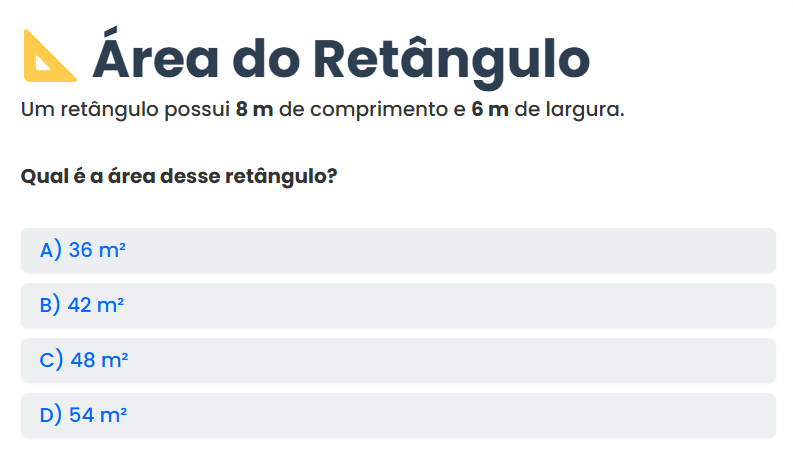Pick answer C) 48 m²
The width and height of the screenshot is (793, 466).
click(x=397, y=360)
